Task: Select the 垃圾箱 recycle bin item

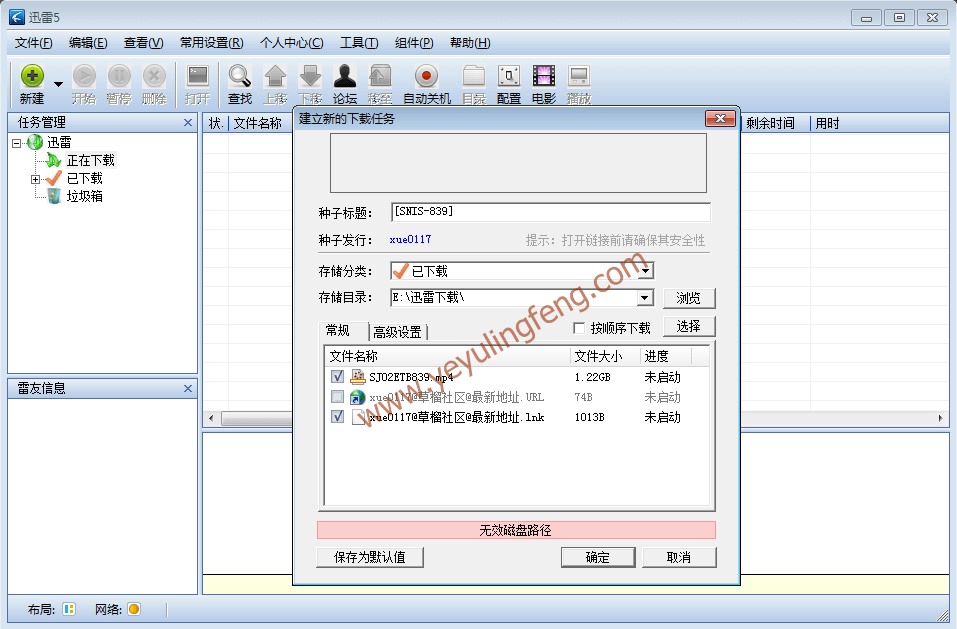Action: coord(84,196)
